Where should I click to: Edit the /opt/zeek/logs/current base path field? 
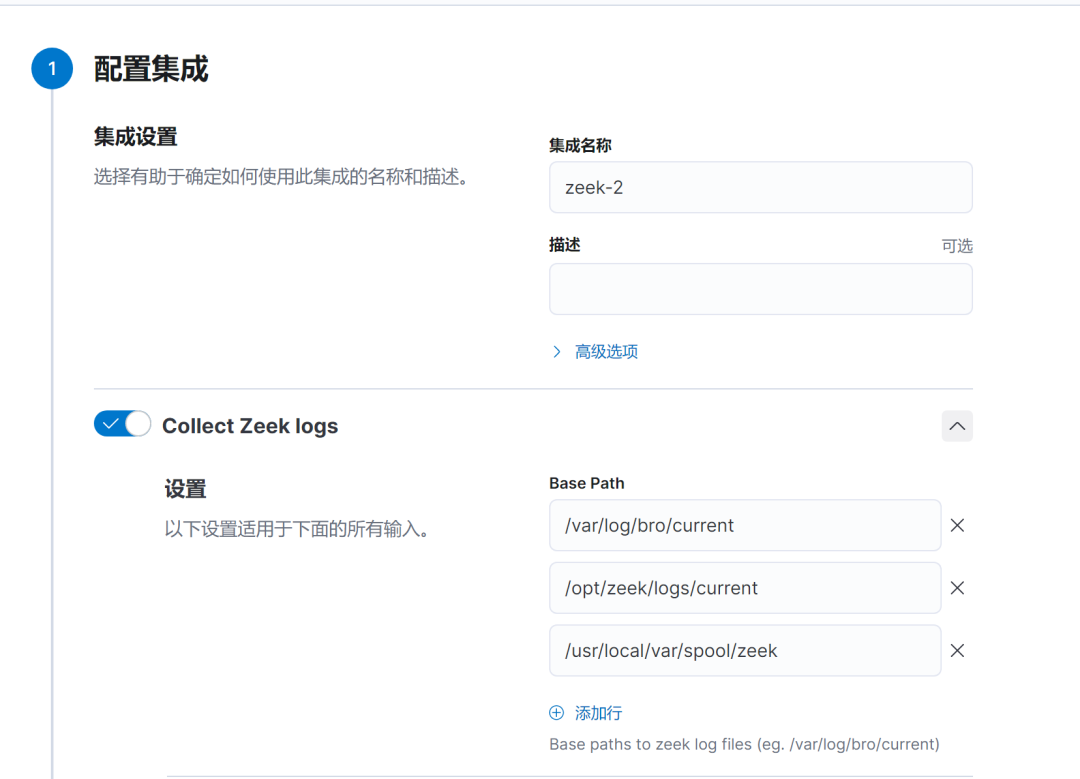(745, 588)
